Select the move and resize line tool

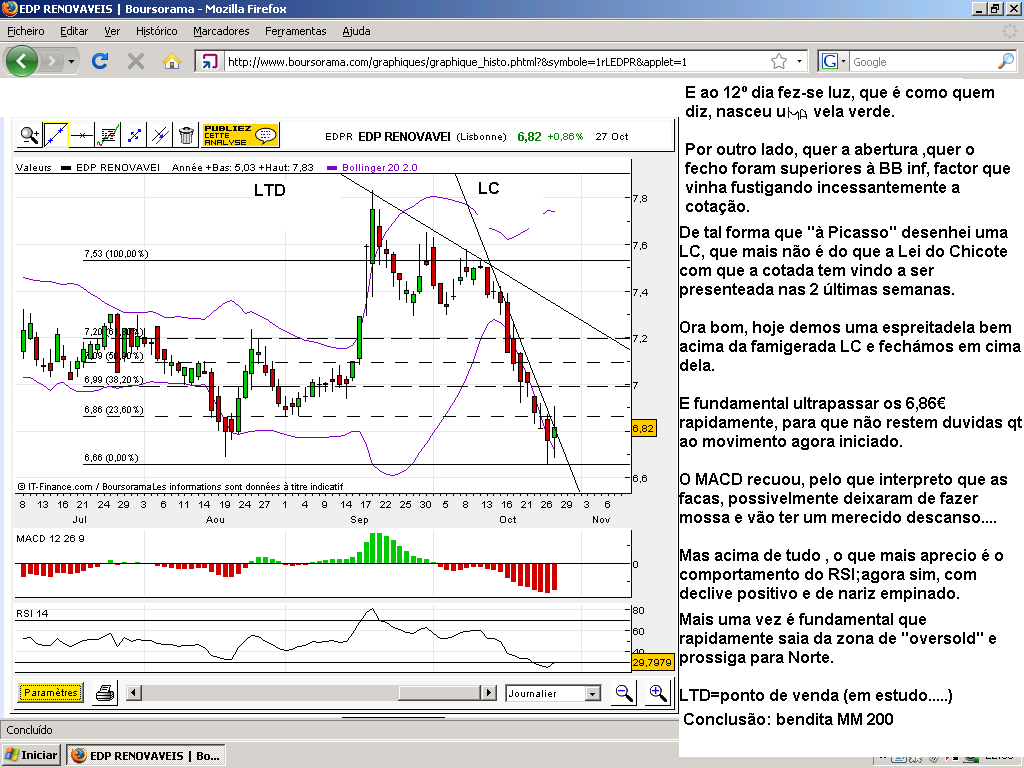tap(134, 135)
